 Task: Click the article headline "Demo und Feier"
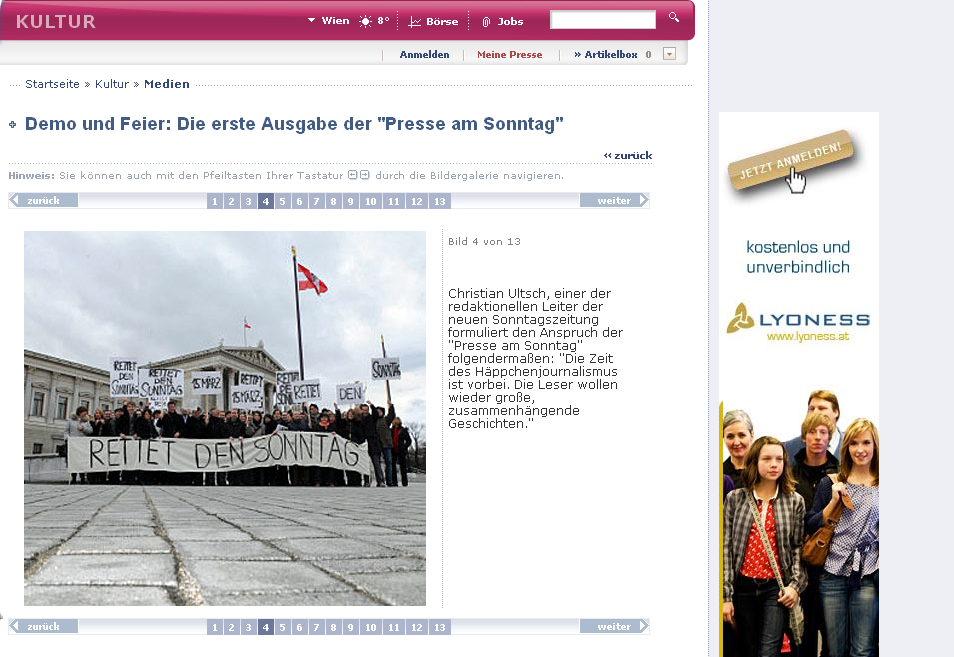coord(294,123)
